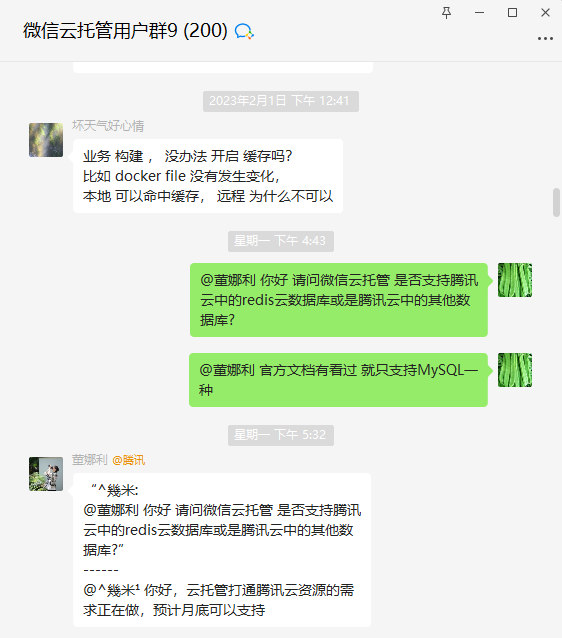Viewport: 562px width, 638px height.
Task: Click the 星期一 下午 4:43 timestamp
Action: (x=281, y=241)
